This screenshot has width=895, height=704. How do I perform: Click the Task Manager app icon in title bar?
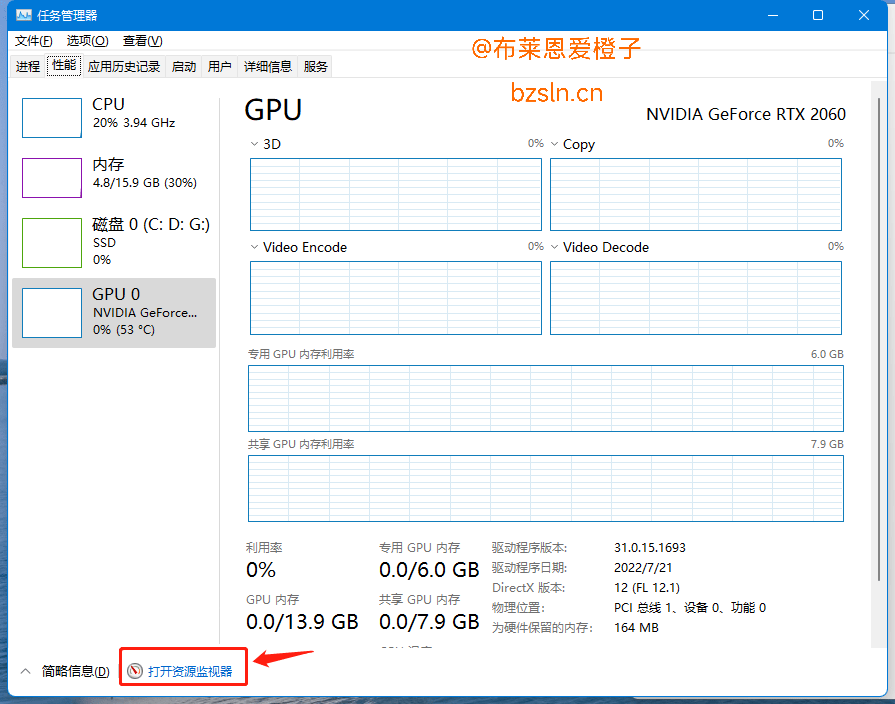coord(23,15)
